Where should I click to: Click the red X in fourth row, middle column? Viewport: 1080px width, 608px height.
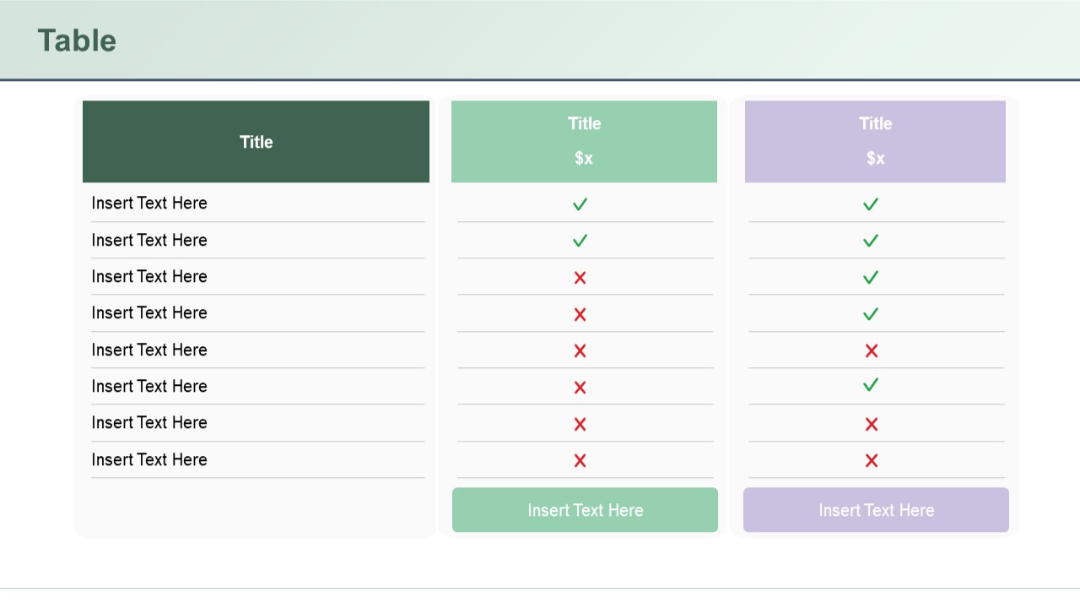click(580, 314)
